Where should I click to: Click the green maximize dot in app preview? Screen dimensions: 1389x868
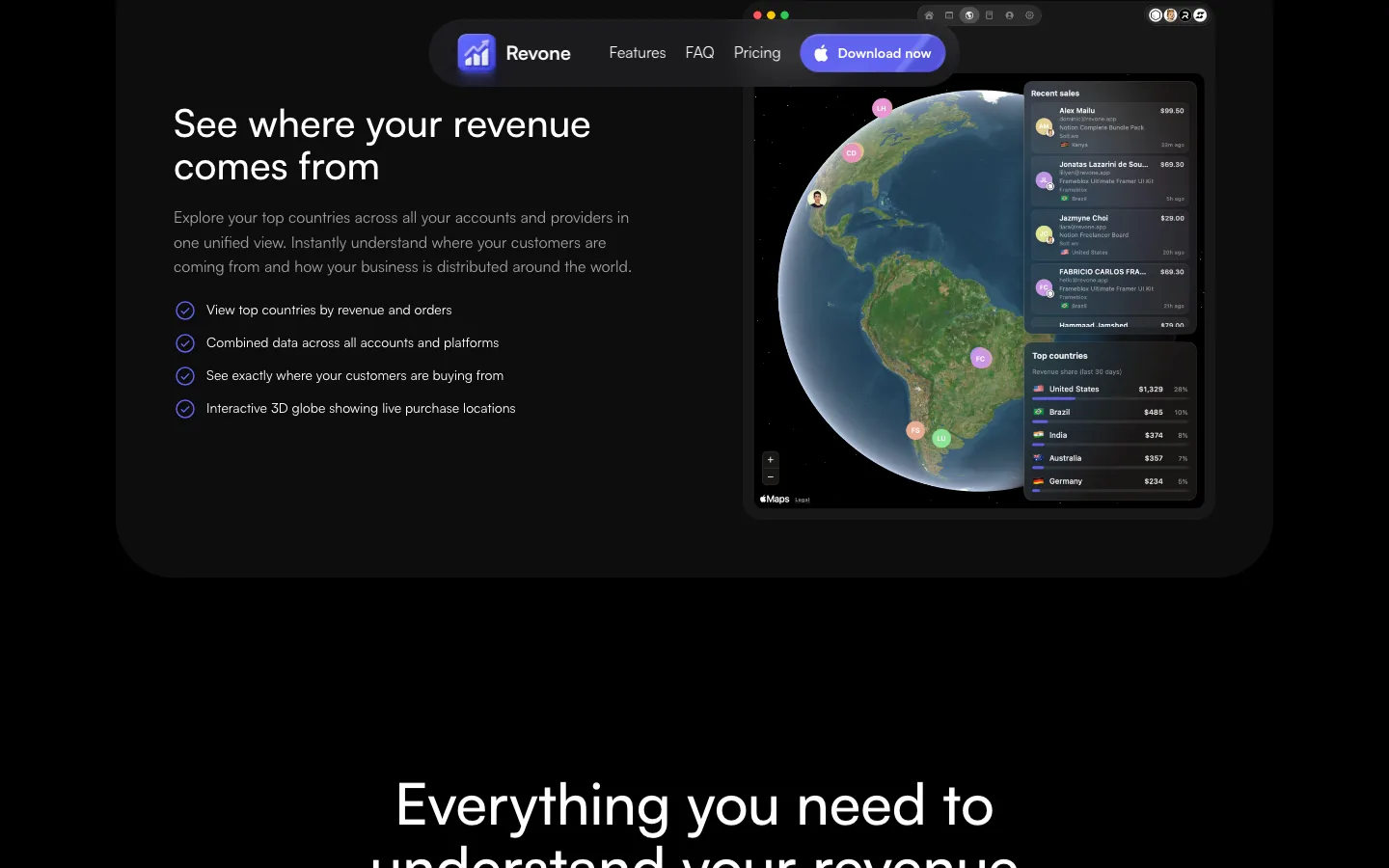[784, 15]
